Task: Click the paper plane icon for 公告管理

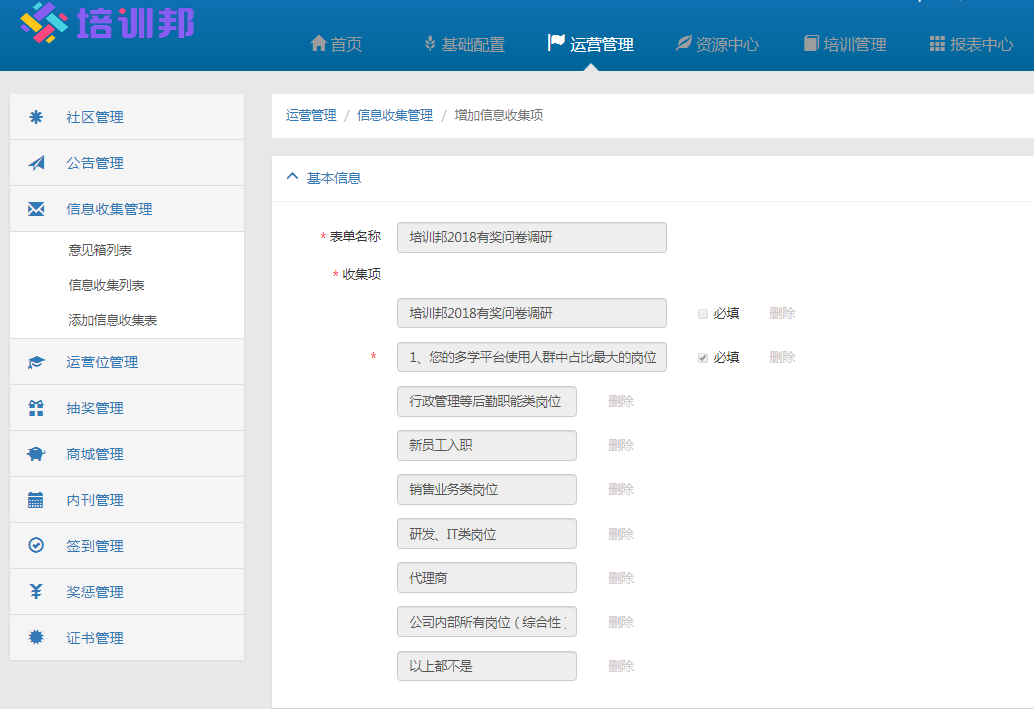Action: click(x=36, y=163)
